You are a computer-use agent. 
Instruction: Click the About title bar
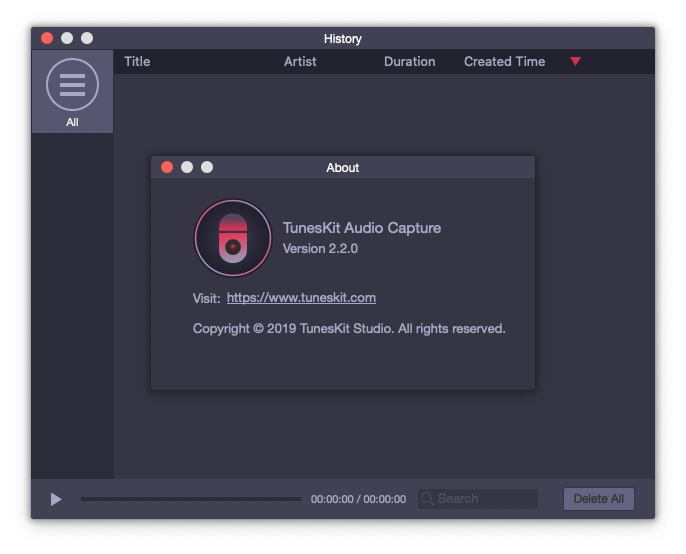pos(343,167)
